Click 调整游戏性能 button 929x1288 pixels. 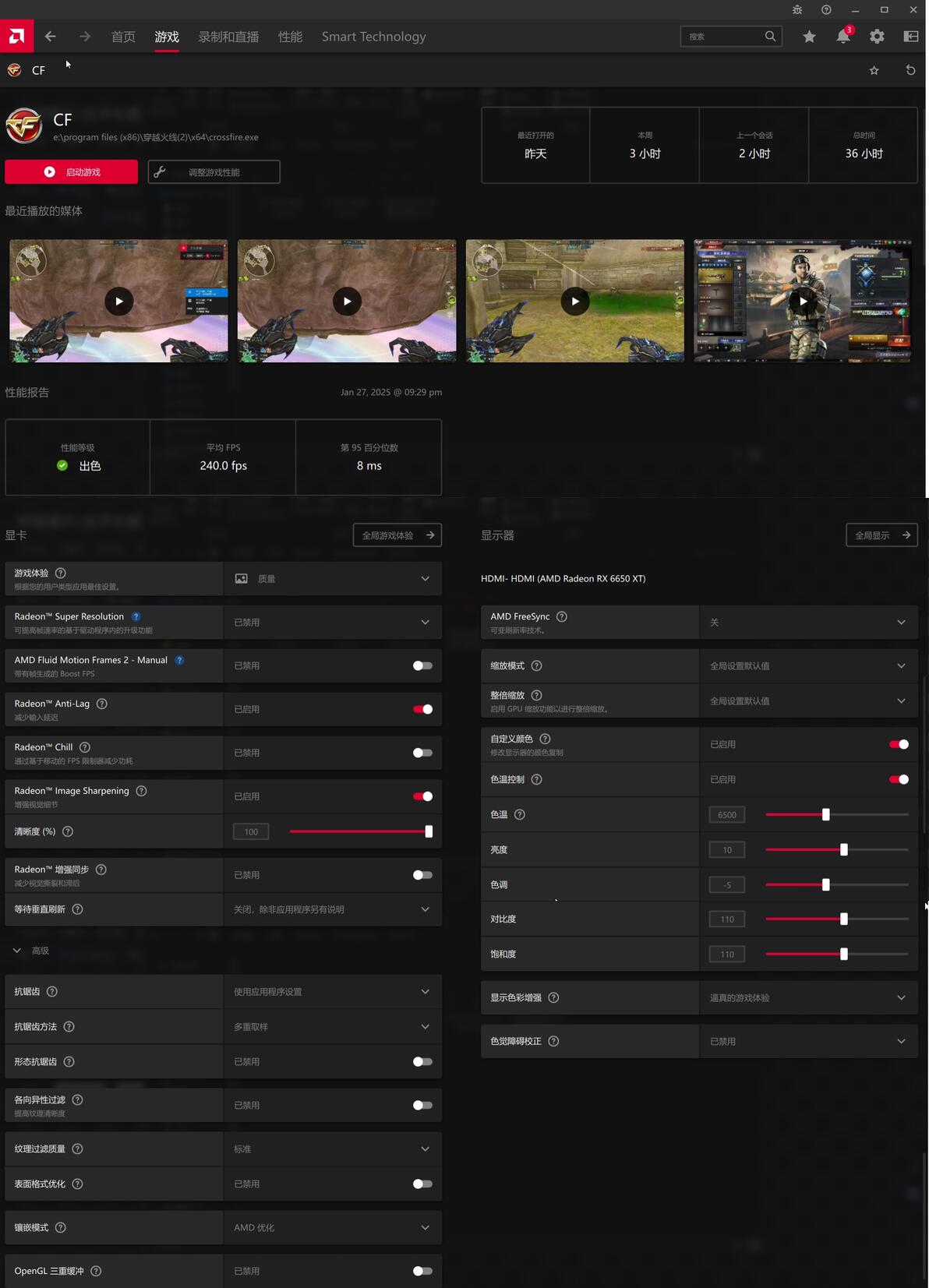pyautogui.click(x=214, y=172)
